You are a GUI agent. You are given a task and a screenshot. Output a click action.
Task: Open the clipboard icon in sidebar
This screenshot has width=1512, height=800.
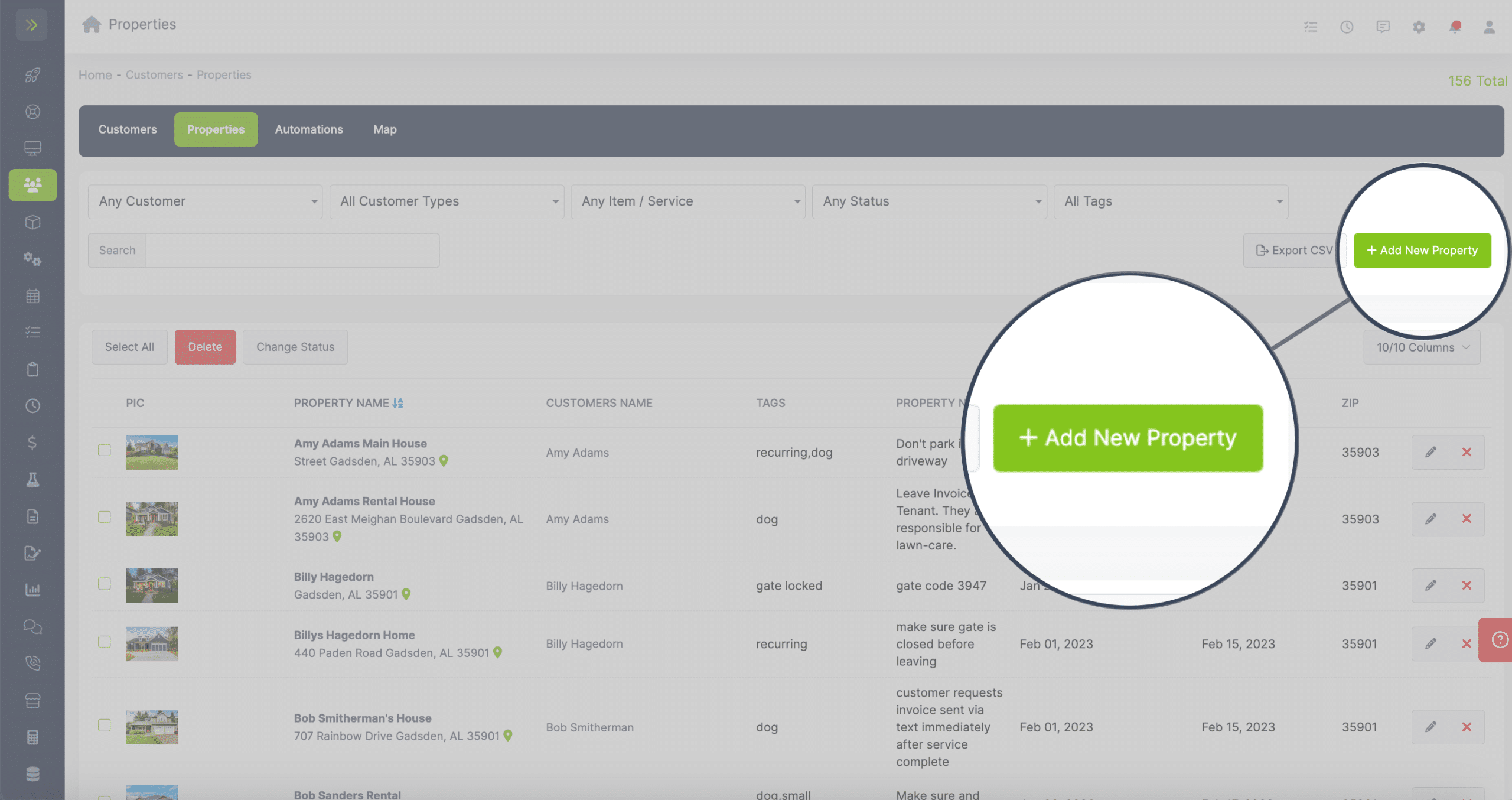[32, 369]
